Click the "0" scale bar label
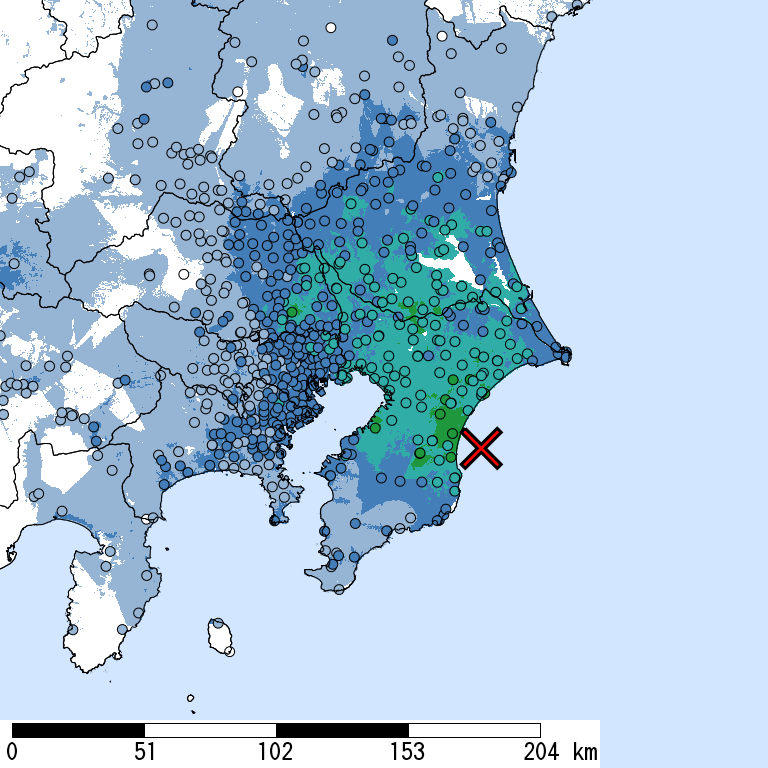The image size is (768, 768). tap(12, 752)
